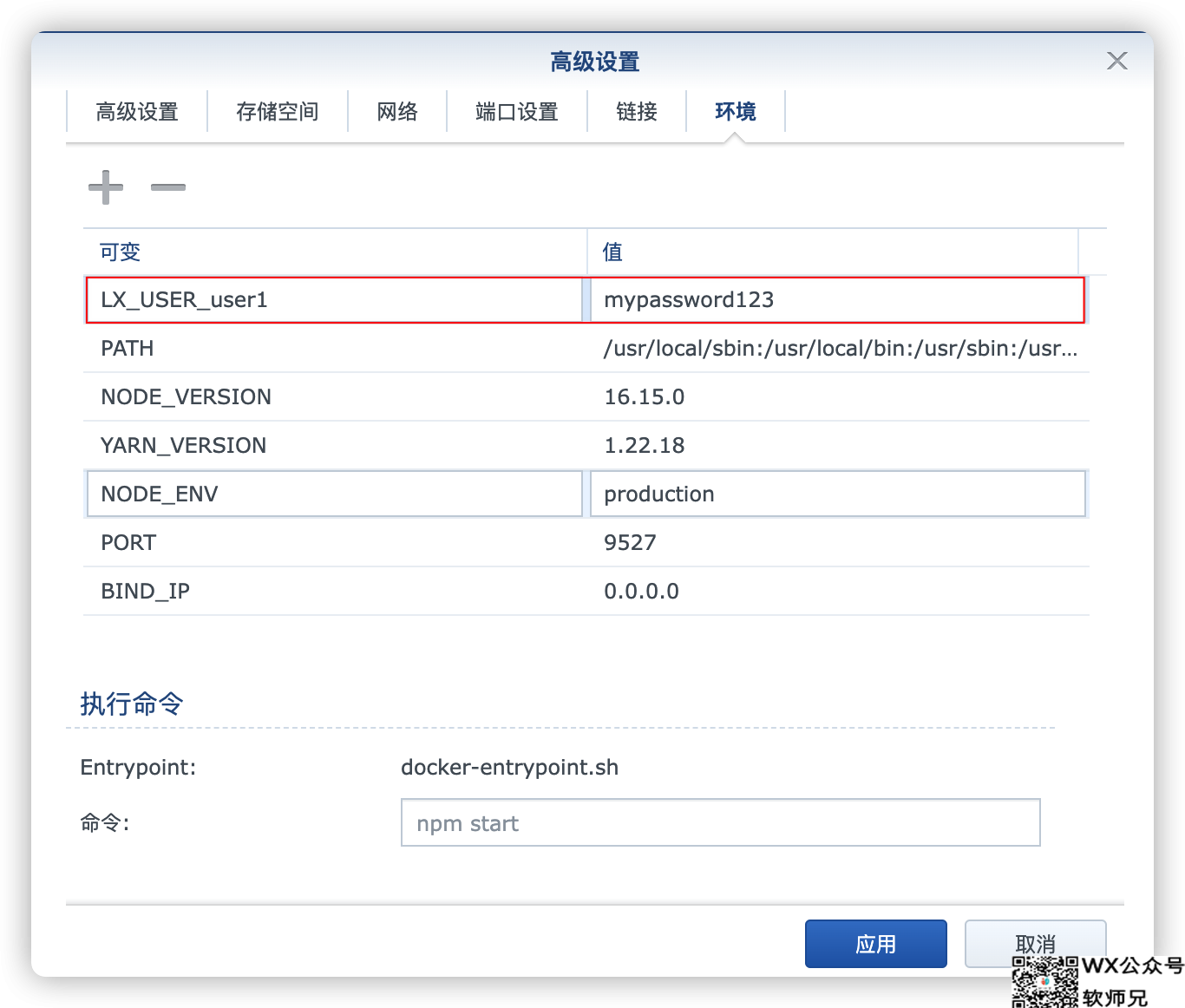Click the npm start command field

click(720, 822)
